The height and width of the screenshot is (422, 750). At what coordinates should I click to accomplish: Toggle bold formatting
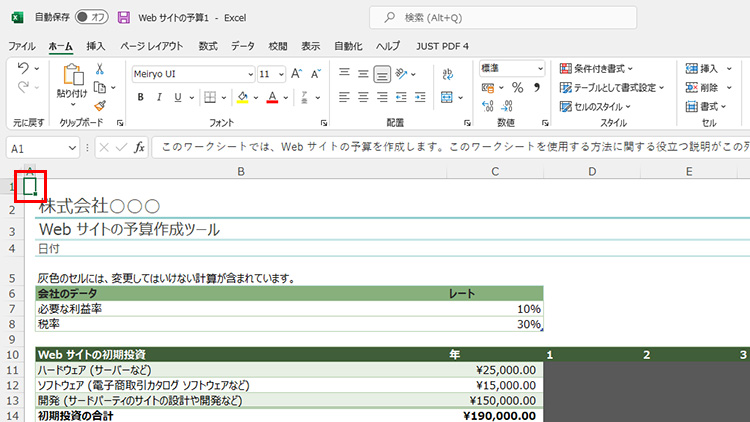(x=141, y=97)
